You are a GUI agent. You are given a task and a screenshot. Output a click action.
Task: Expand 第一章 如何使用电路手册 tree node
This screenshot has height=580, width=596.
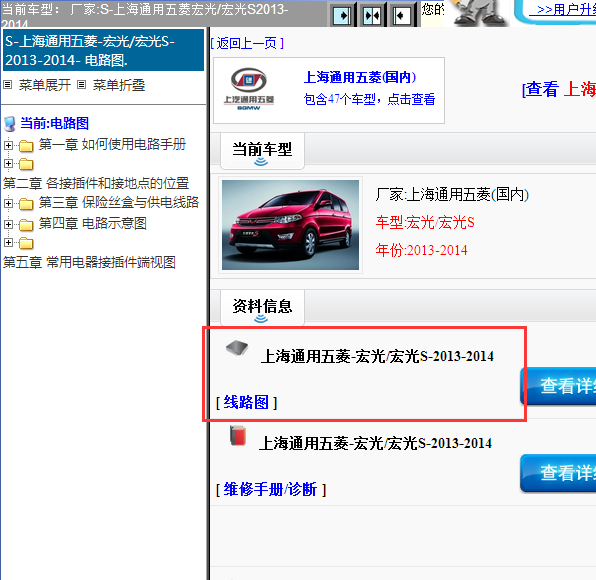[8, 145]
